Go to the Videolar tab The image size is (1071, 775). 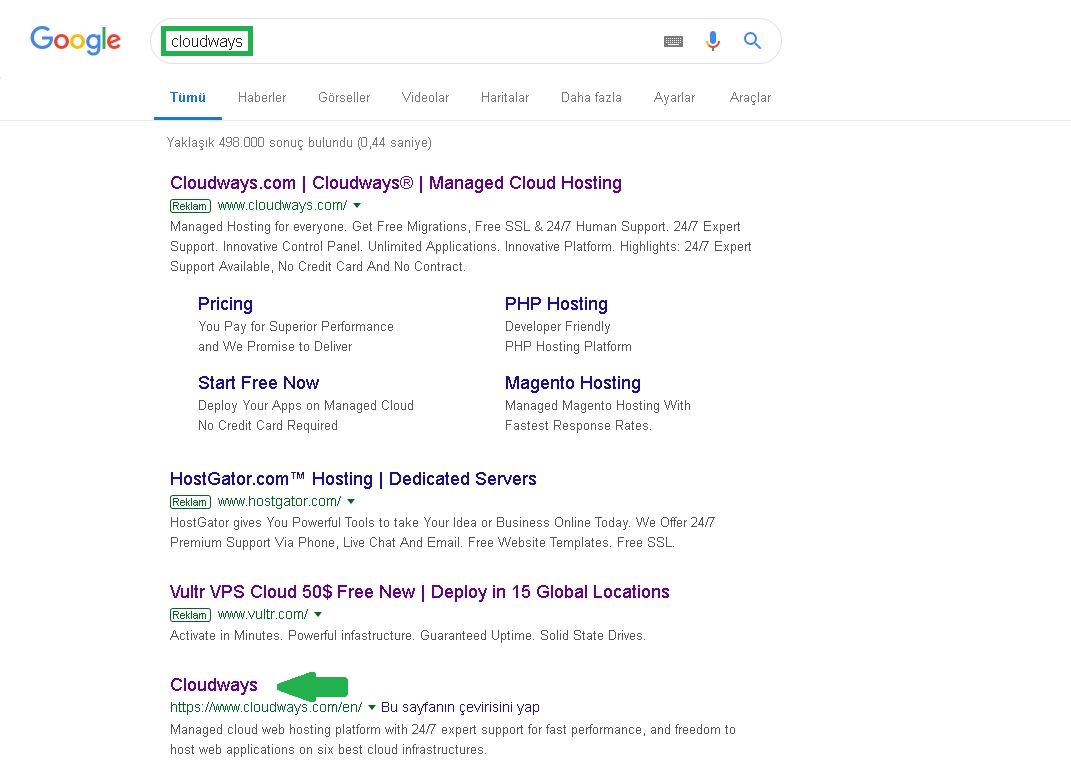425,98
